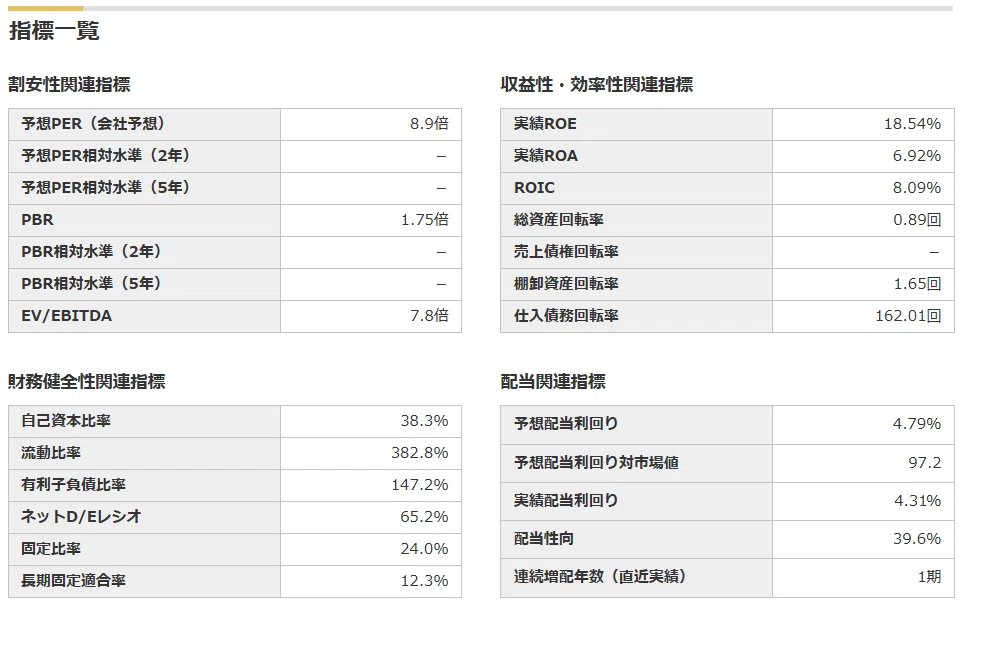Viewport: 993px width, 670px height.
Task: Click the 棚卸資産回転率 row label
Action: pyautogui.click(x=566, y=284)
